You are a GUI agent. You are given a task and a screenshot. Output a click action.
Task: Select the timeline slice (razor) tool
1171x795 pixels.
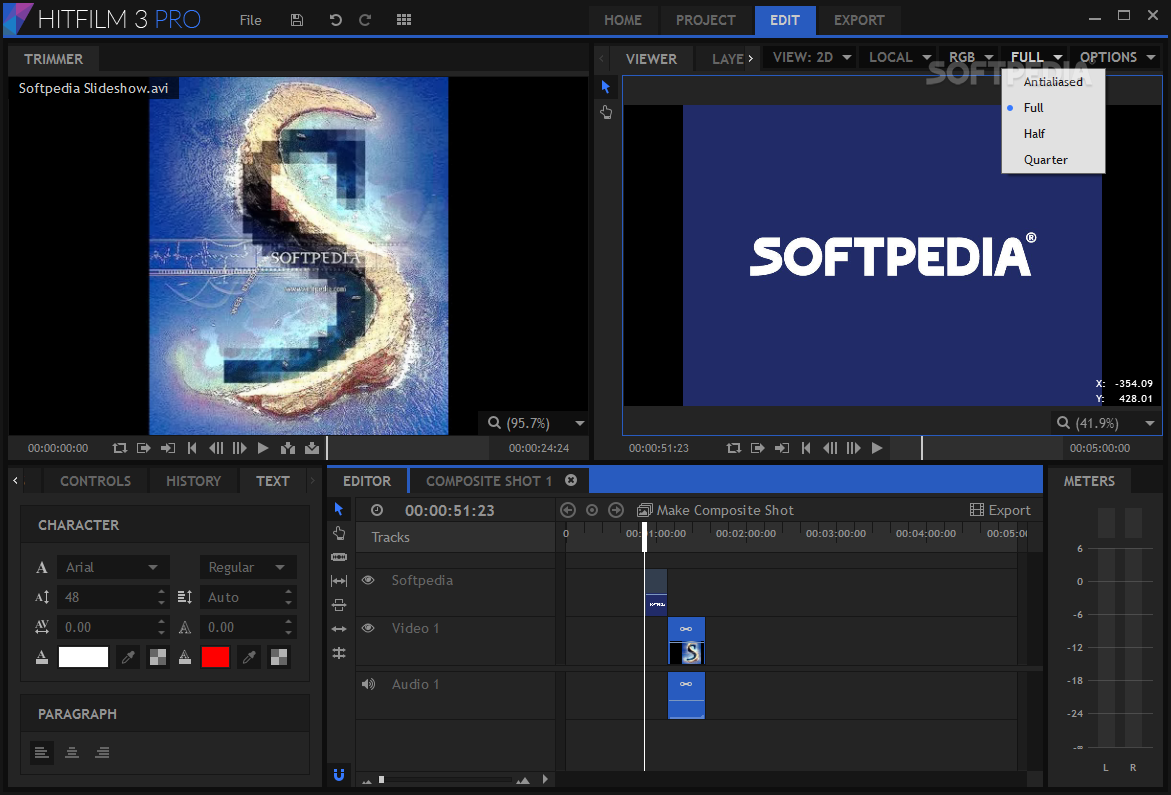339,557
